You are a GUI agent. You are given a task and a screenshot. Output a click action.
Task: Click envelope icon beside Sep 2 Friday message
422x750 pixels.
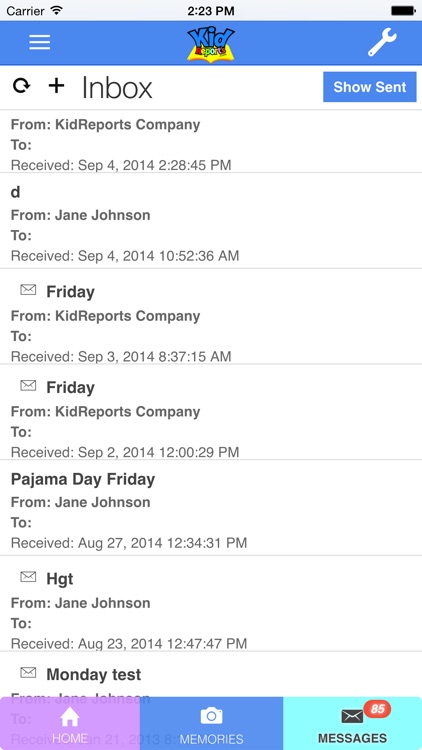(28, 385)
